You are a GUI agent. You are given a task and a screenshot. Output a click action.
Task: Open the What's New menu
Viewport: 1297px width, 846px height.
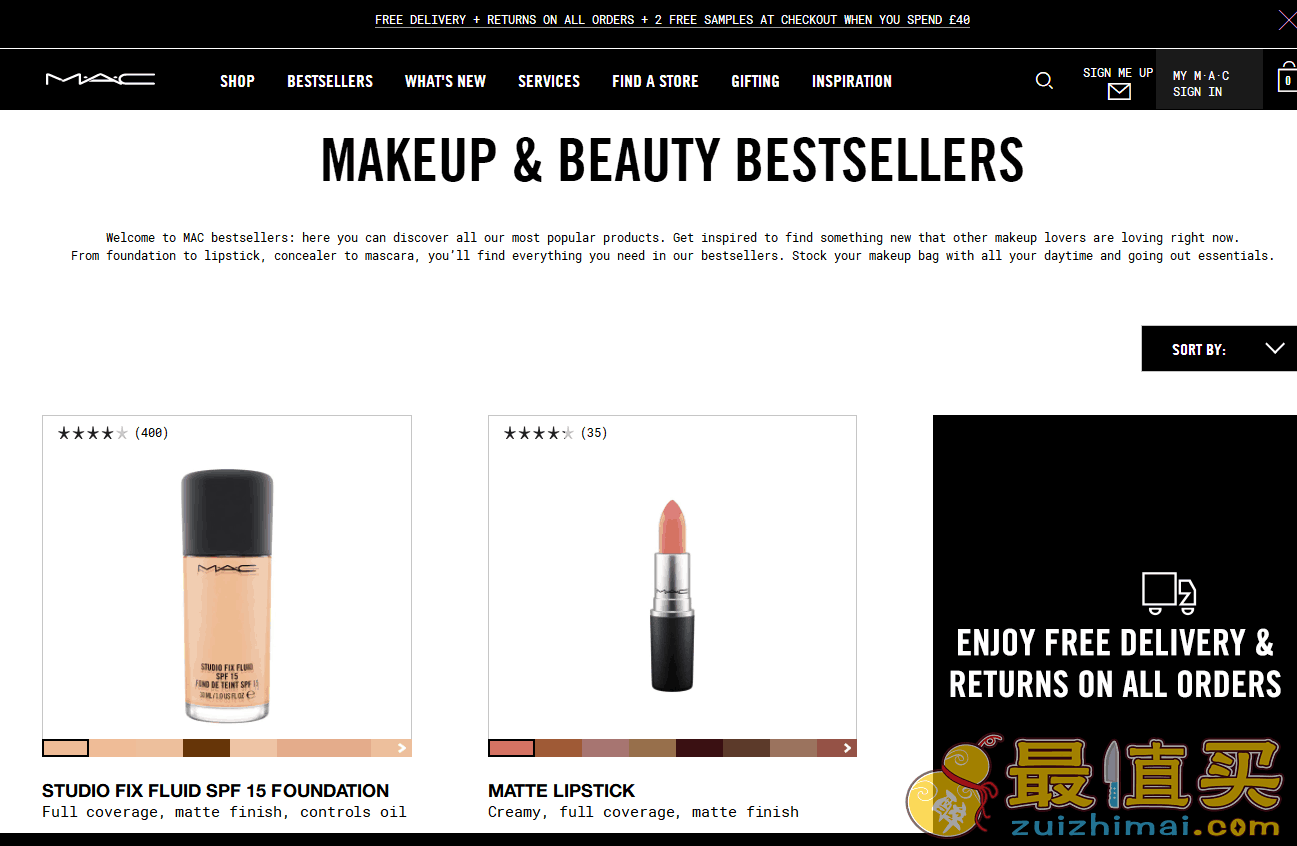coord(445,81)
